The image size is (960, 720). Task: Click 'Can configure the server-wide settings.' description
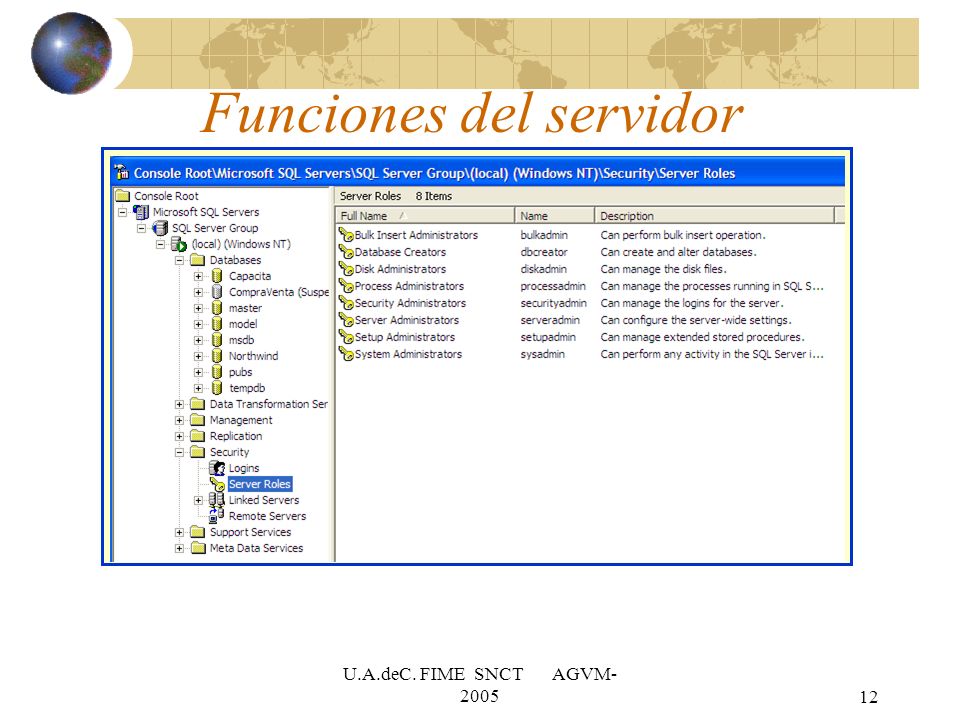[696, 320]
